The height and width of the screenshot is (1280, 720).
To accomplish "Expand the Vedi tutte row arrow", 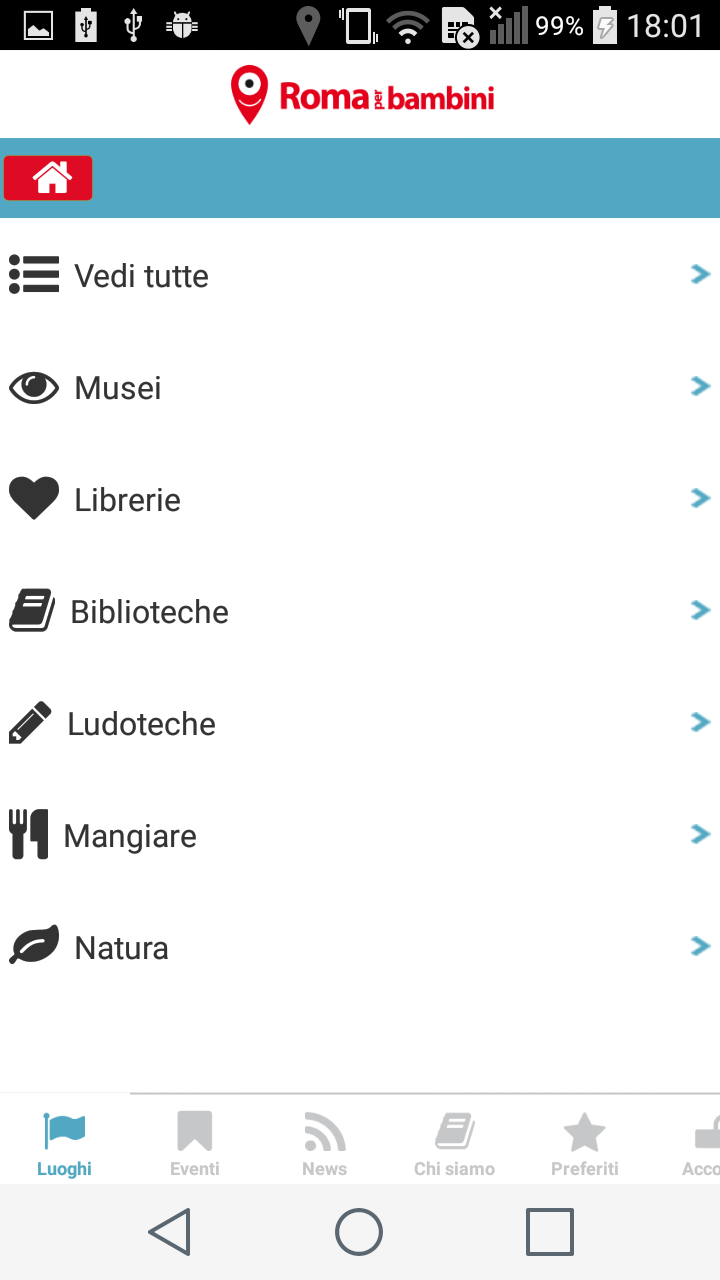I will (x=700, y=274).
